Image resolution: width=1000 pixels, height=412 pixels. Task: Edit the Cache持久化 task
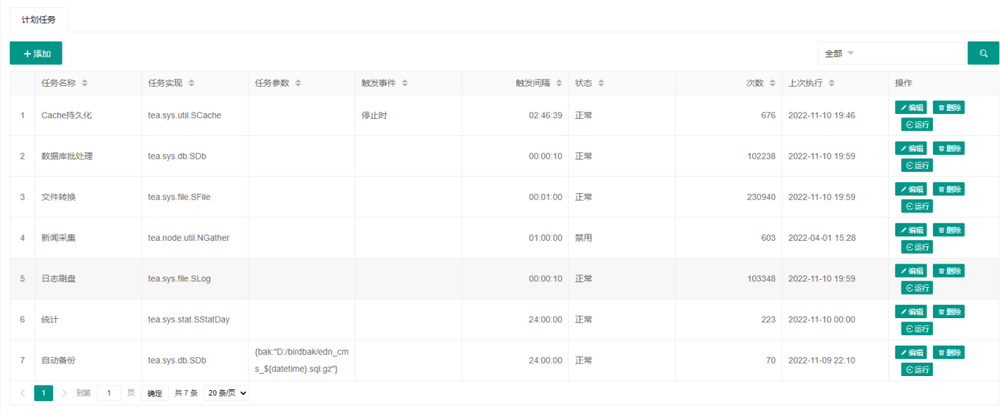point(910,107)
